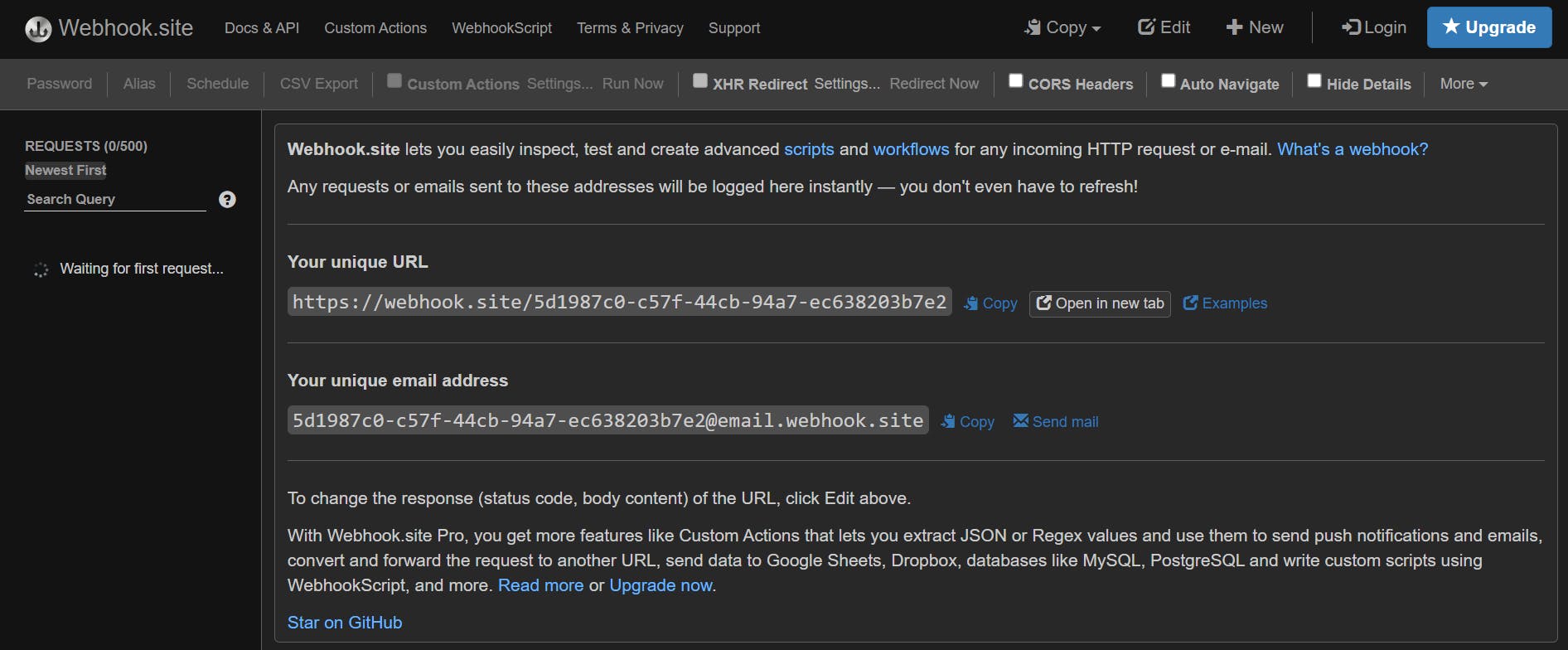
Task: Click the Alias toolbar option
Action: click(139, 84)
